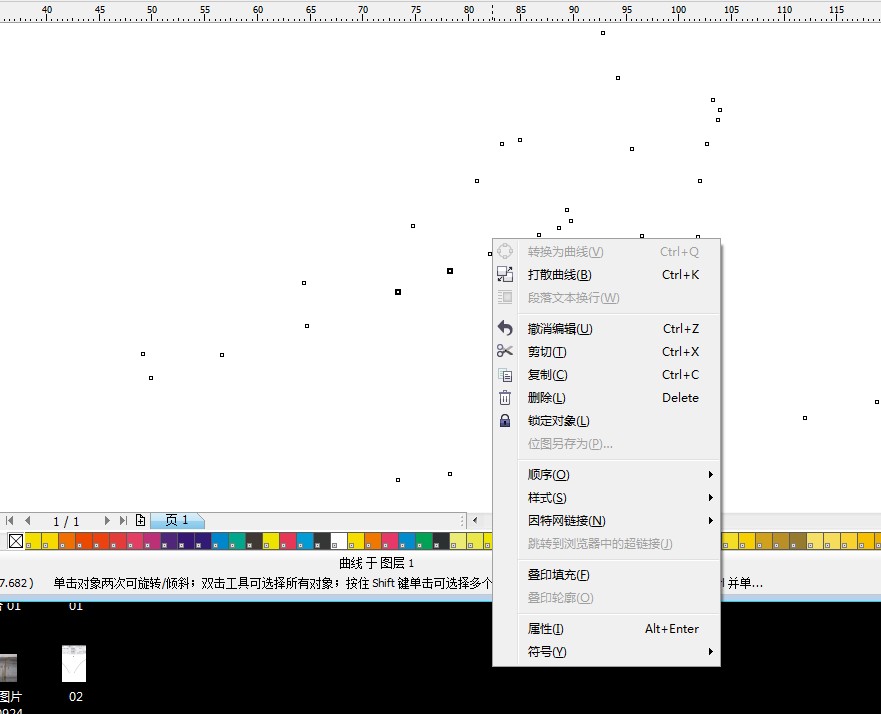Open the 02 file thumbnail below
The height and width of the screenshot is (714, 881).
coord(74,663)
